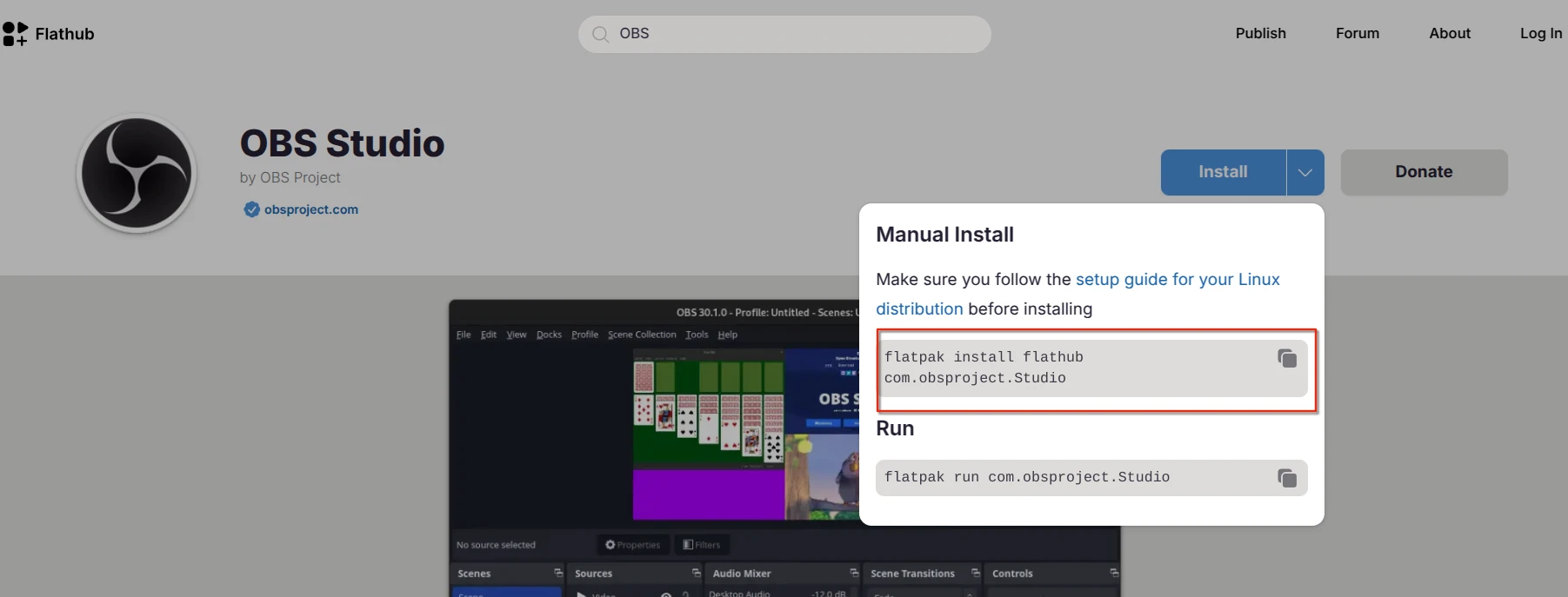
Task: Open the About page
Action: tap(1450, 33)
